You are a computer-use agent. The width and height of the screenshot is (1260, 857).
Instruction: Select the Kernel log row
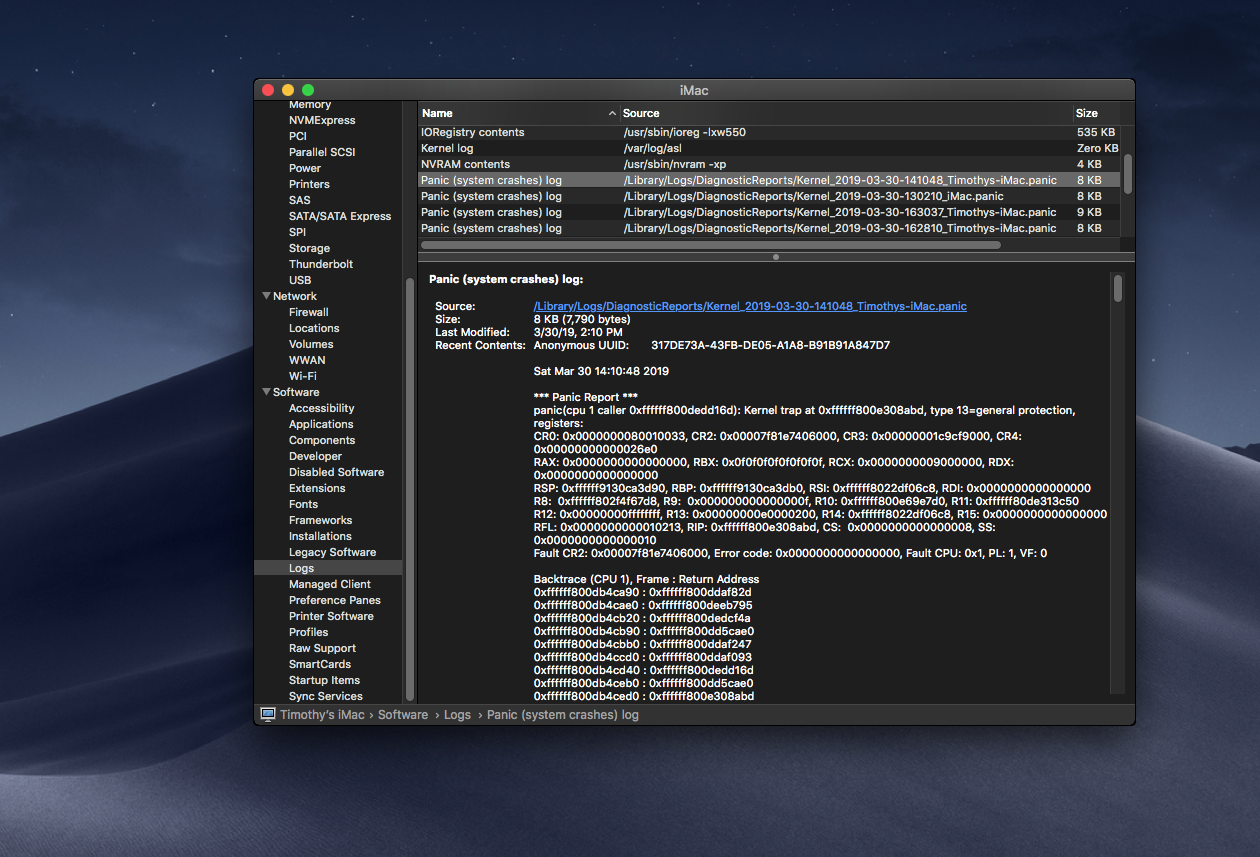769,148
